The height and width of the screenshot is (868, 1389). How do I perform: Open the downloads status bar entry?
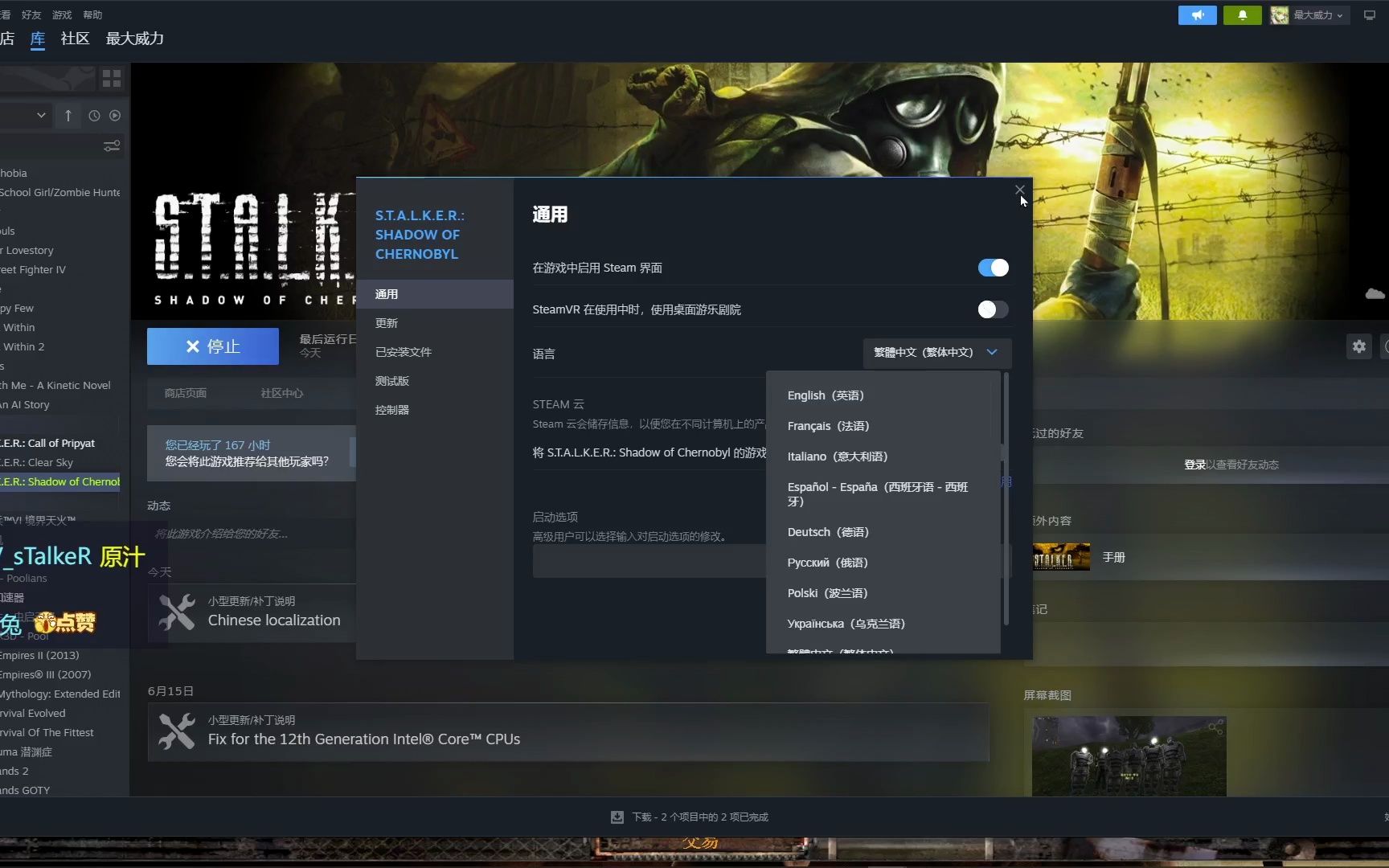click(699, 817)
